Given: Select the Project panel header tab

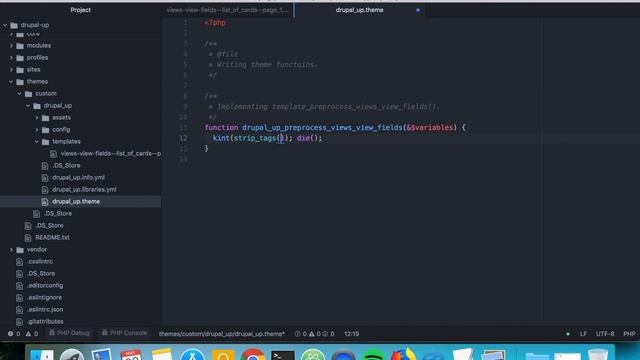Looking at the screenshot, I should click(80, 10).
